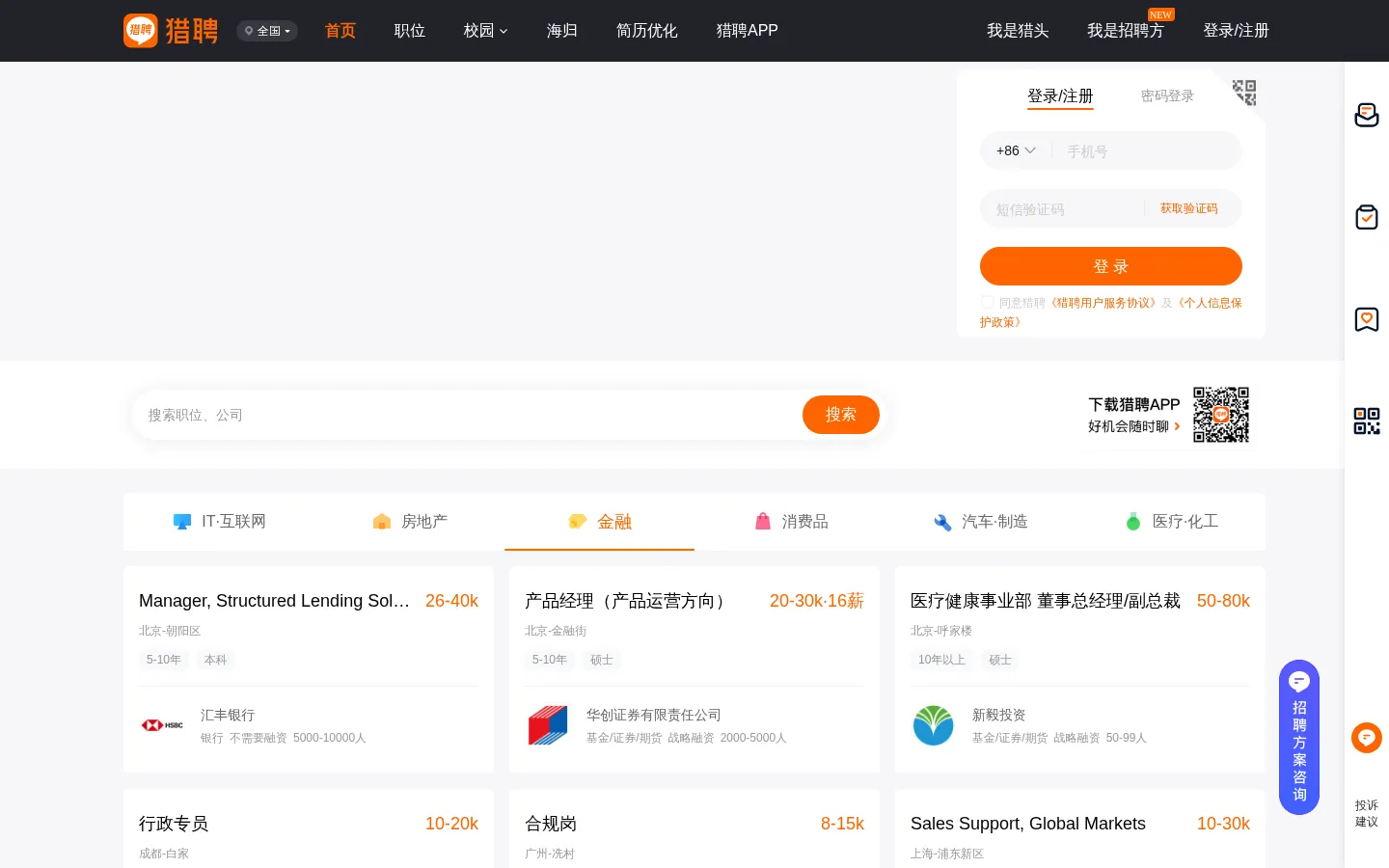
Task: Open 猎聘APP navigation item
Action: click(748, 31)
